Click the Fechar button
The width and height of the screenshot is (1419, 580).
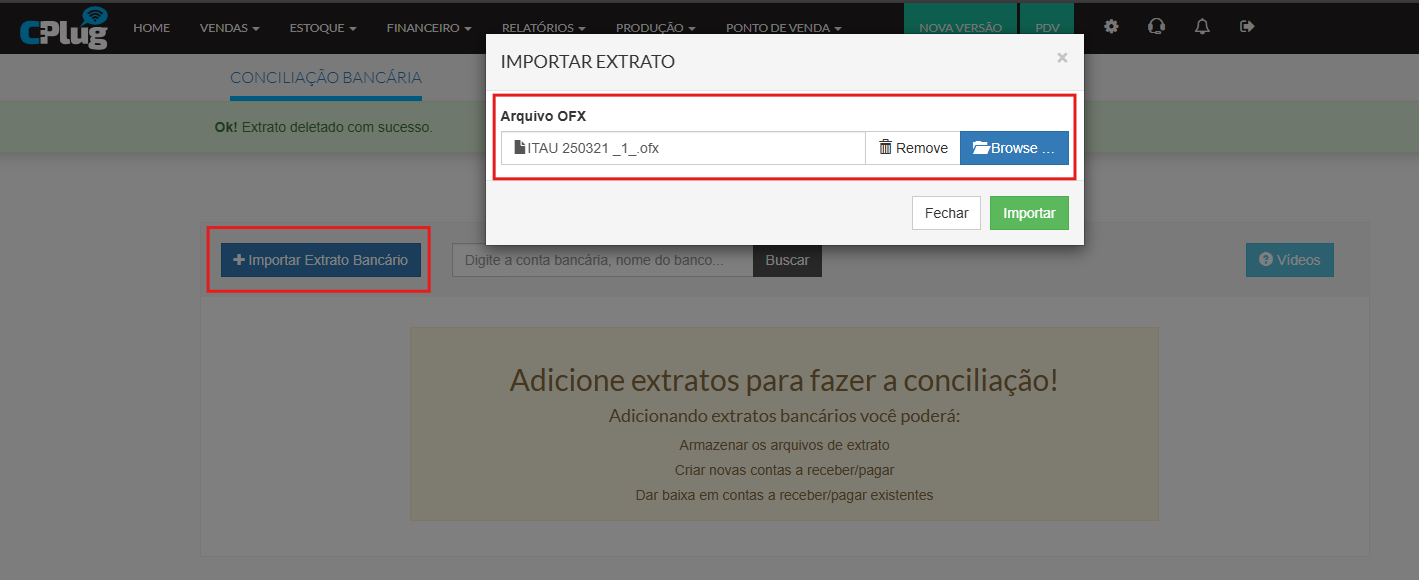click(946, 213)
